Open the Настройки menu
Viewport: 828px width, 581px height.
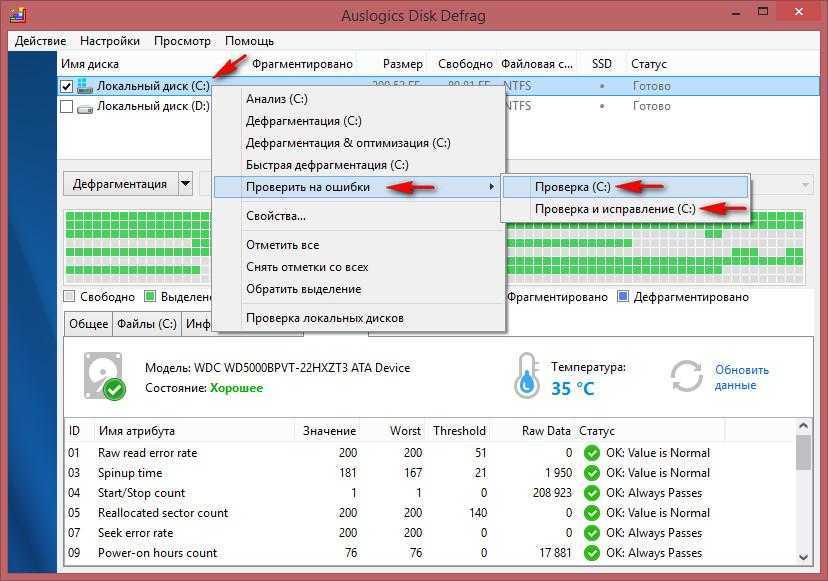(x=110, y=41)
